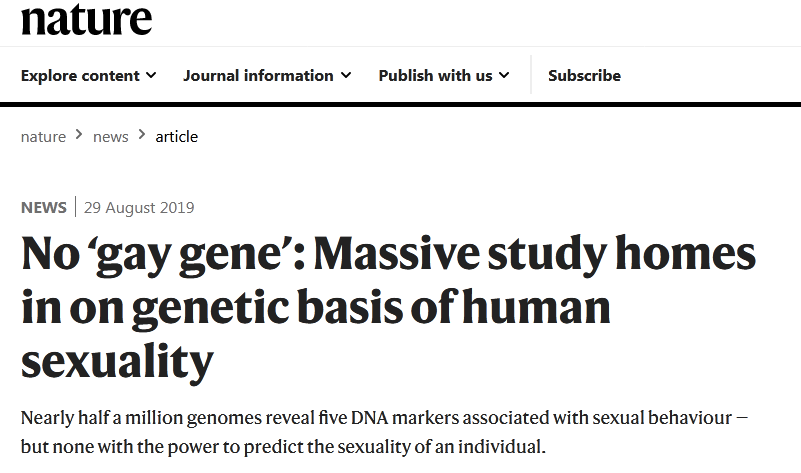Open the Journal information menu
Screen dimensions: 801x473
(258, 75)
